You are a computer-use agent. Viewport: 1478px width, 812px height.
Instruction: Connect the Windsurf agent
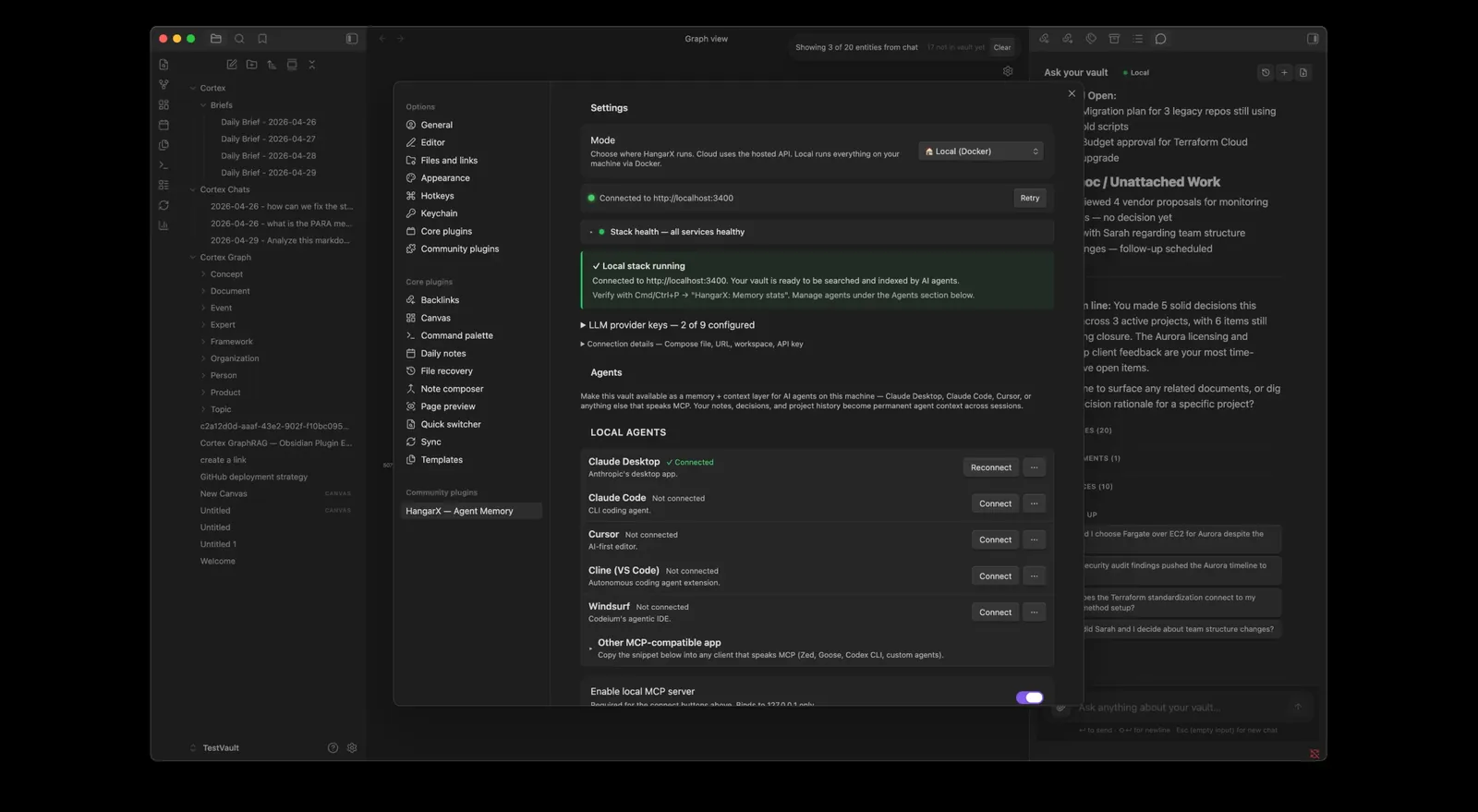coord(995,612)
